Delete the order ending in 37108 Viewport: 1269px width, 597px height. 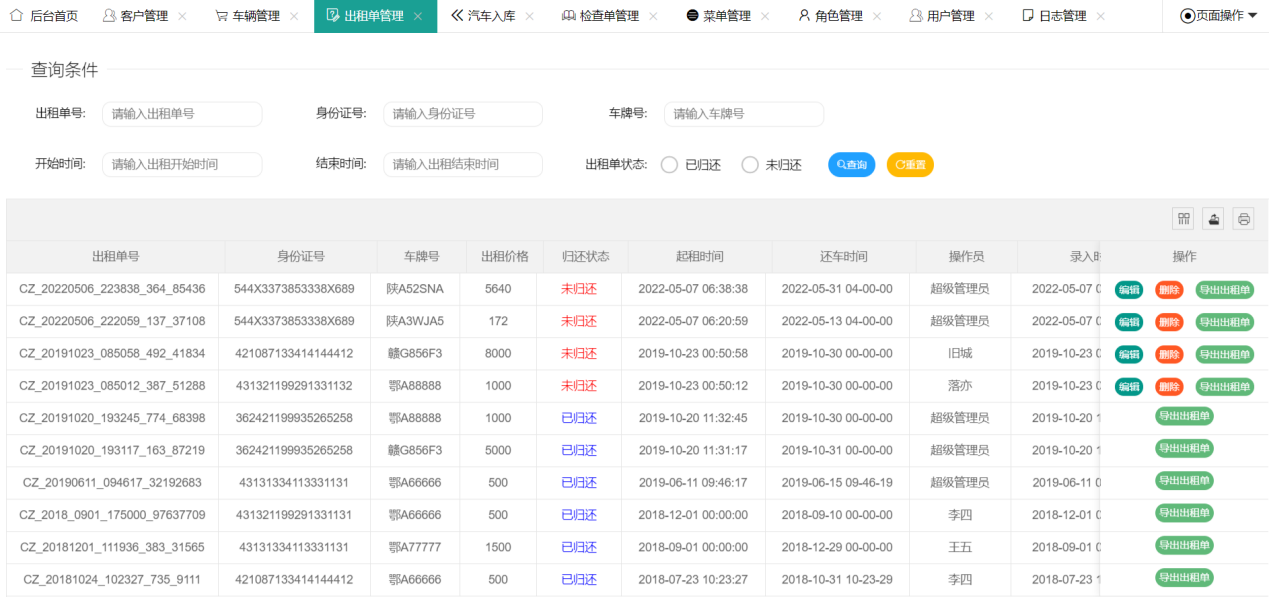click(1169, 322)
